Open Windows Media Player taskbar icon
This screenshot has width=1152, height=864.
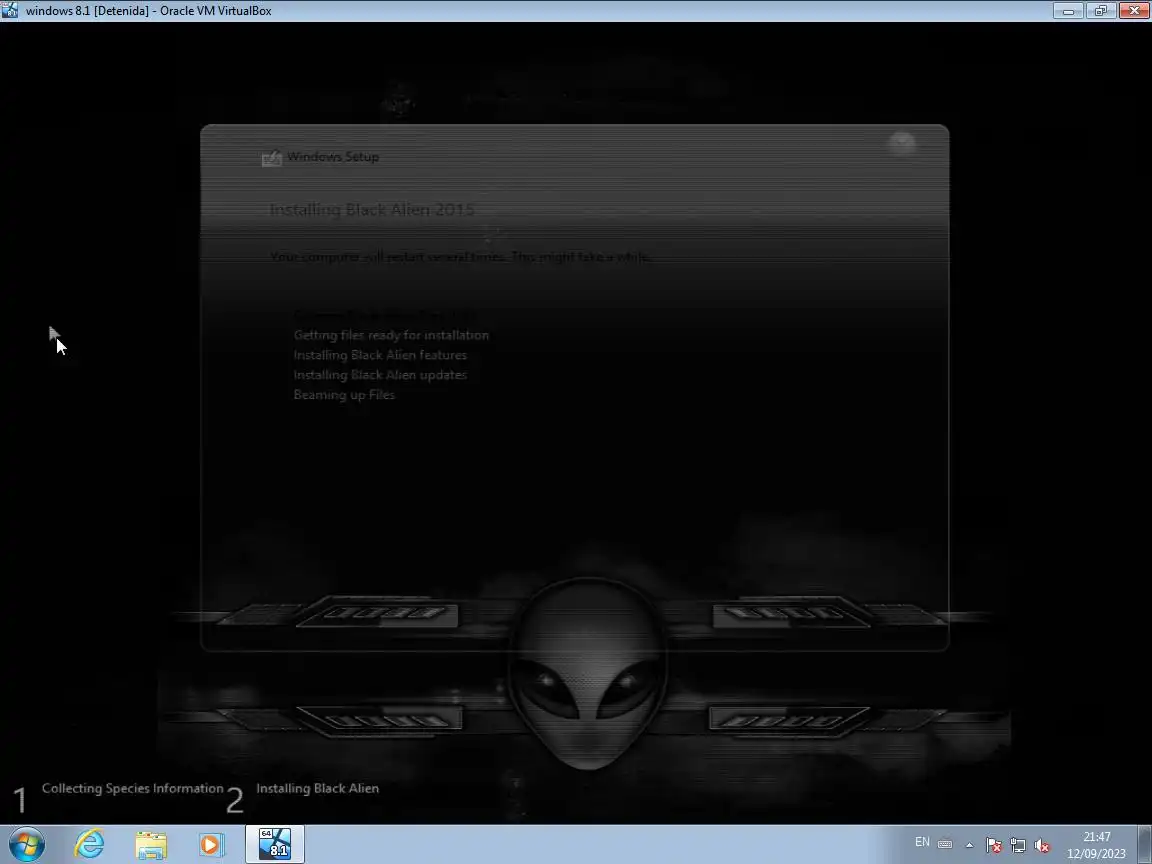pyautogui.click(x=210, y=845)
